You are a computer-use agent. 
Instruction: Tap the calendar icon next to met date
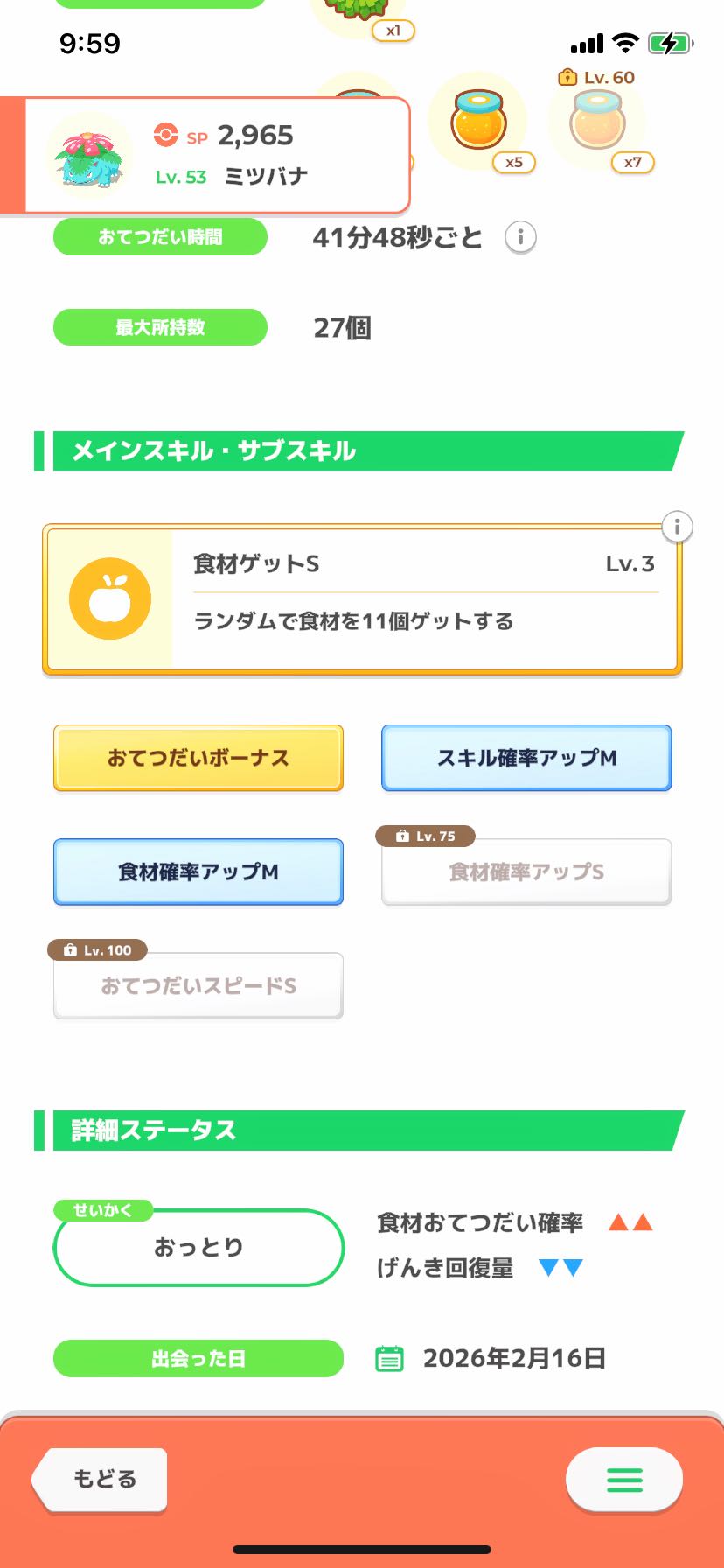coord(389,1358)
